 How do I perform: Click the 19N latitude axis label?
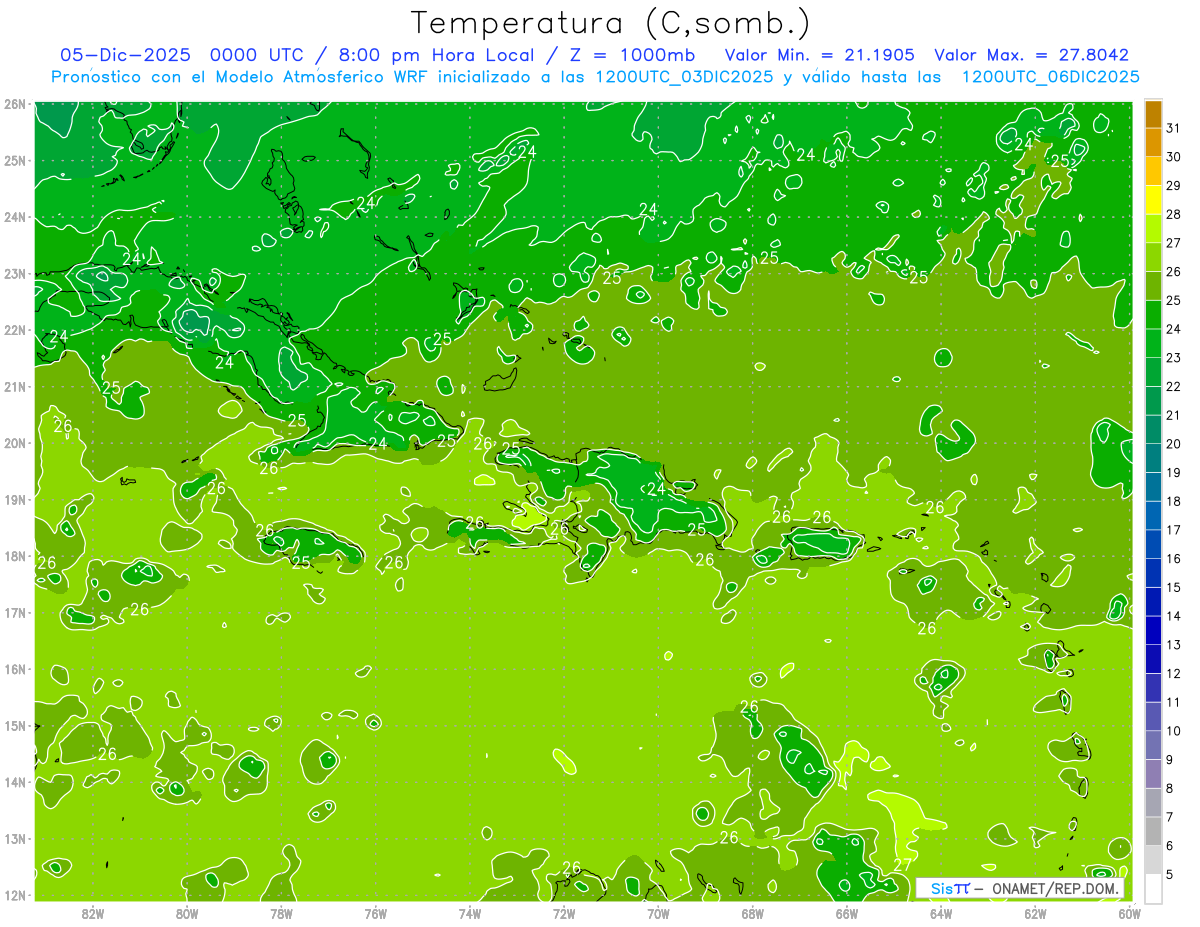pos(15,499)
